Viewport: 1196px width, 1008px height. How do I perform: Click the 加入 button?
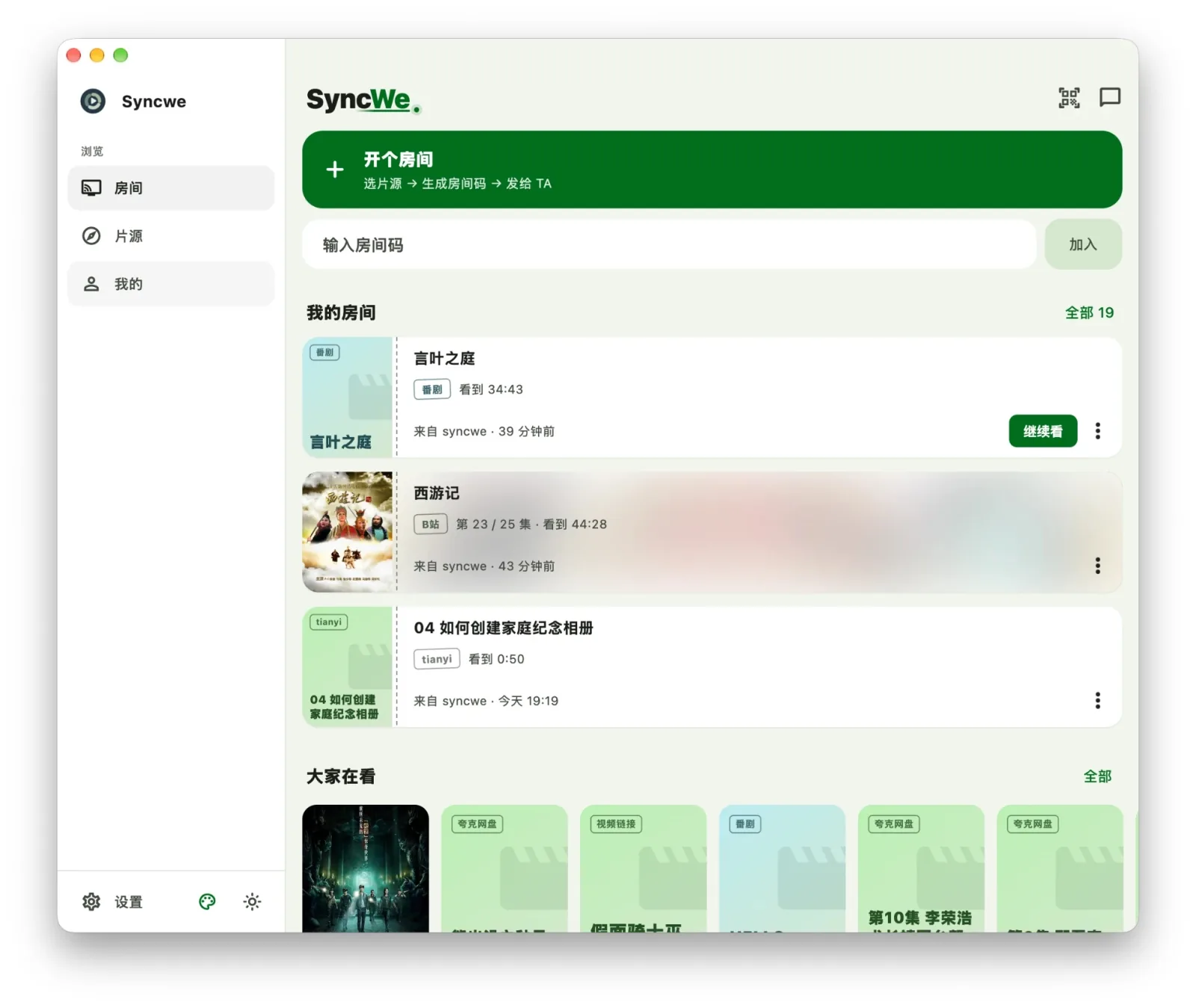click(x=1083, y=244)
